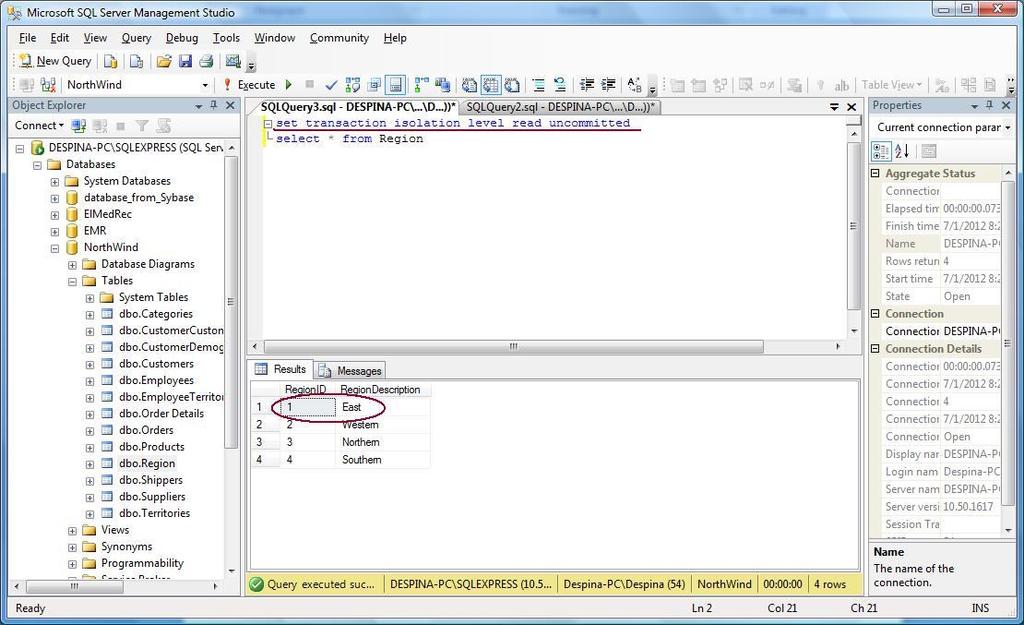1024x625 pixels.
Task: Specify values for template parameters icon
Action: pos(634,85)
